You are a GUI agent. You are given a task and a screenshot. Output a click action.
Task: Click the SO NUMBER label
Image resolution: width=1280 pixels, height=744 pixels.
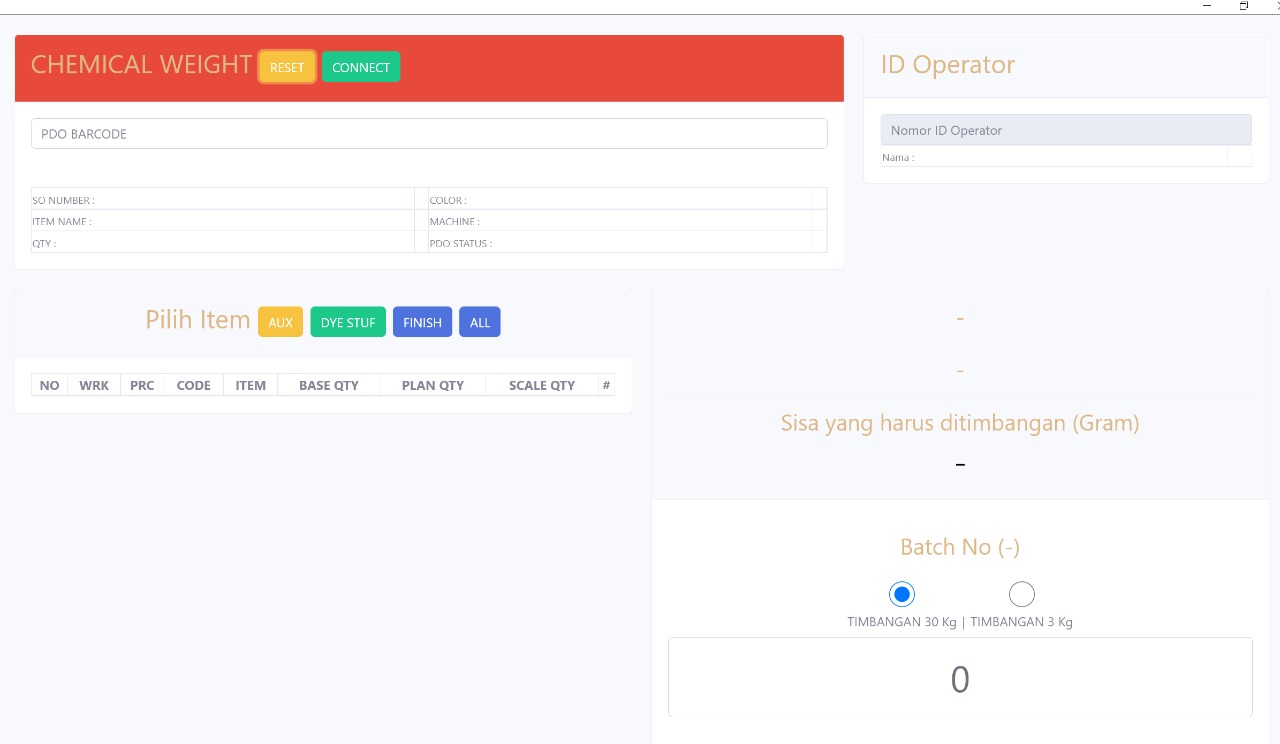(63, 201)
